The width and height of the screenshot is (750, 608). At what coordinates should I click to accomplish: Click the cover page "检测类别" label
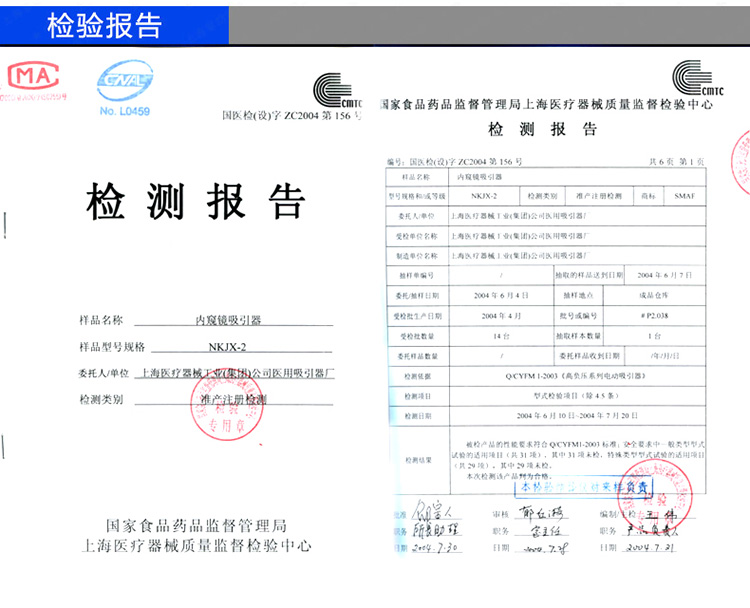(101, 399)
